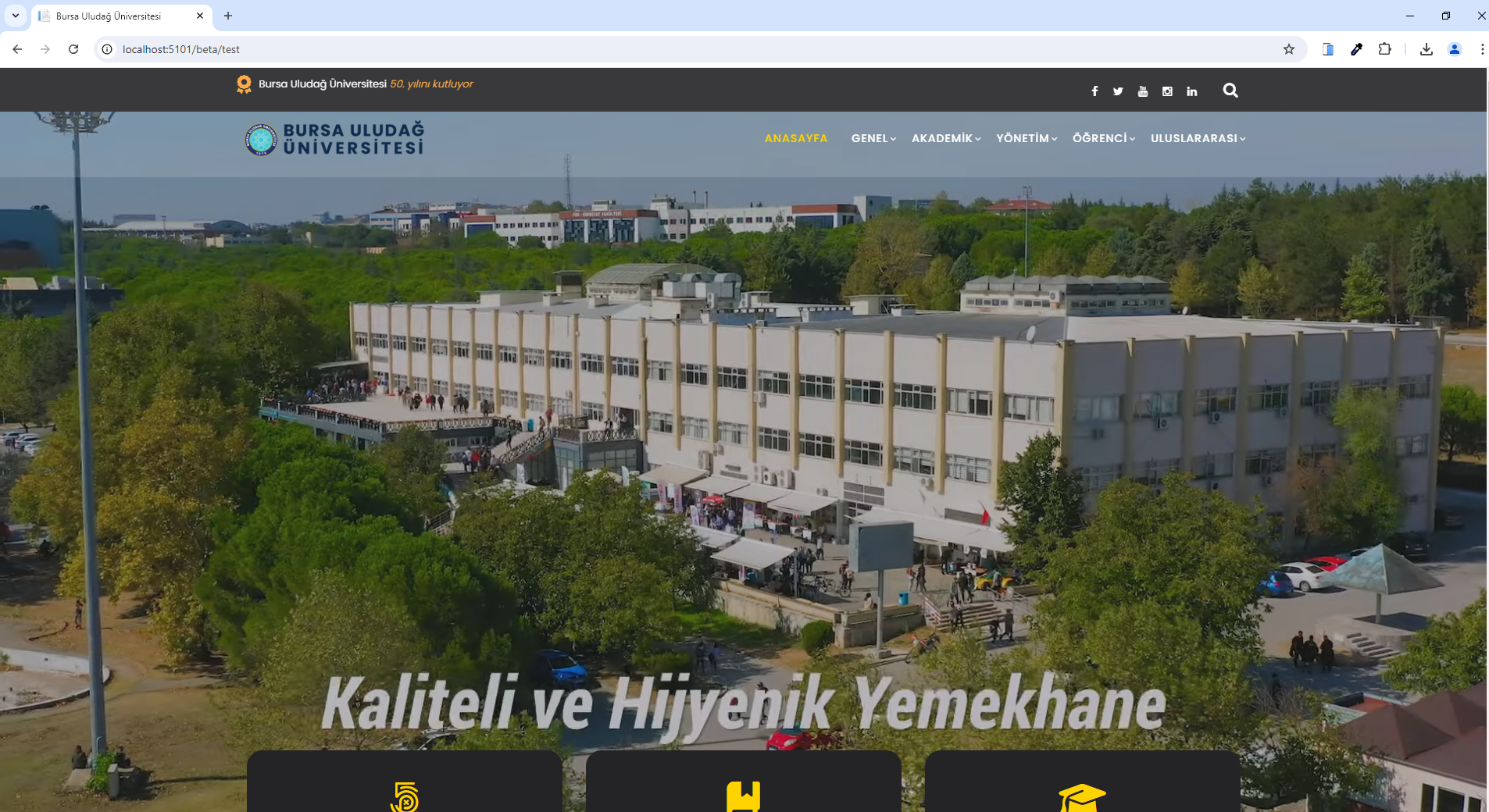Expand the GENEL dropdown menu
The height and width of the screenshot is (812, 1489).
873,138
